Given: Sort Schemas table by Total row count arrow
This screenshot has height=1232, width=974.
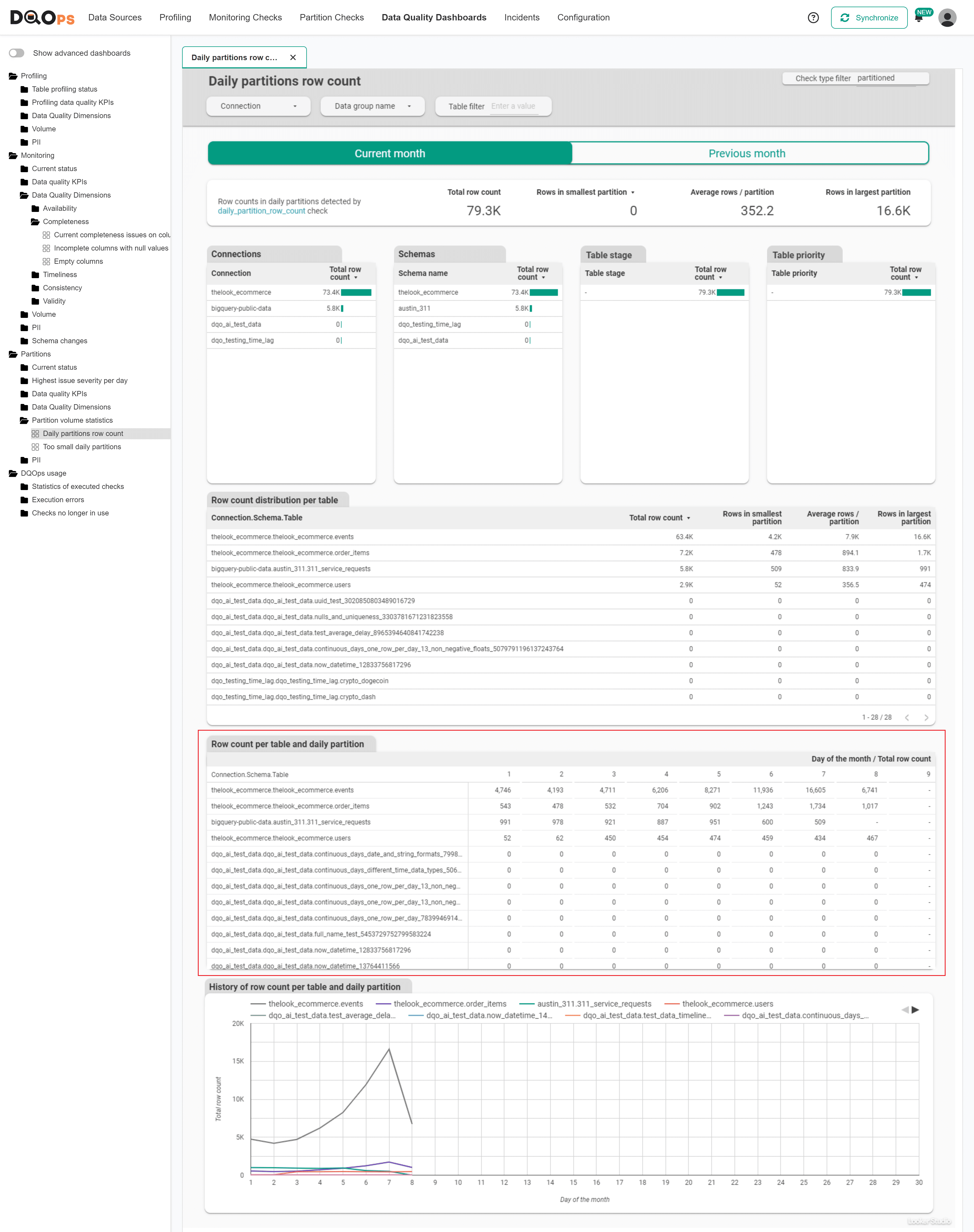Looking at the screenshot, I should pyautogui.click(x=544, y=278).
